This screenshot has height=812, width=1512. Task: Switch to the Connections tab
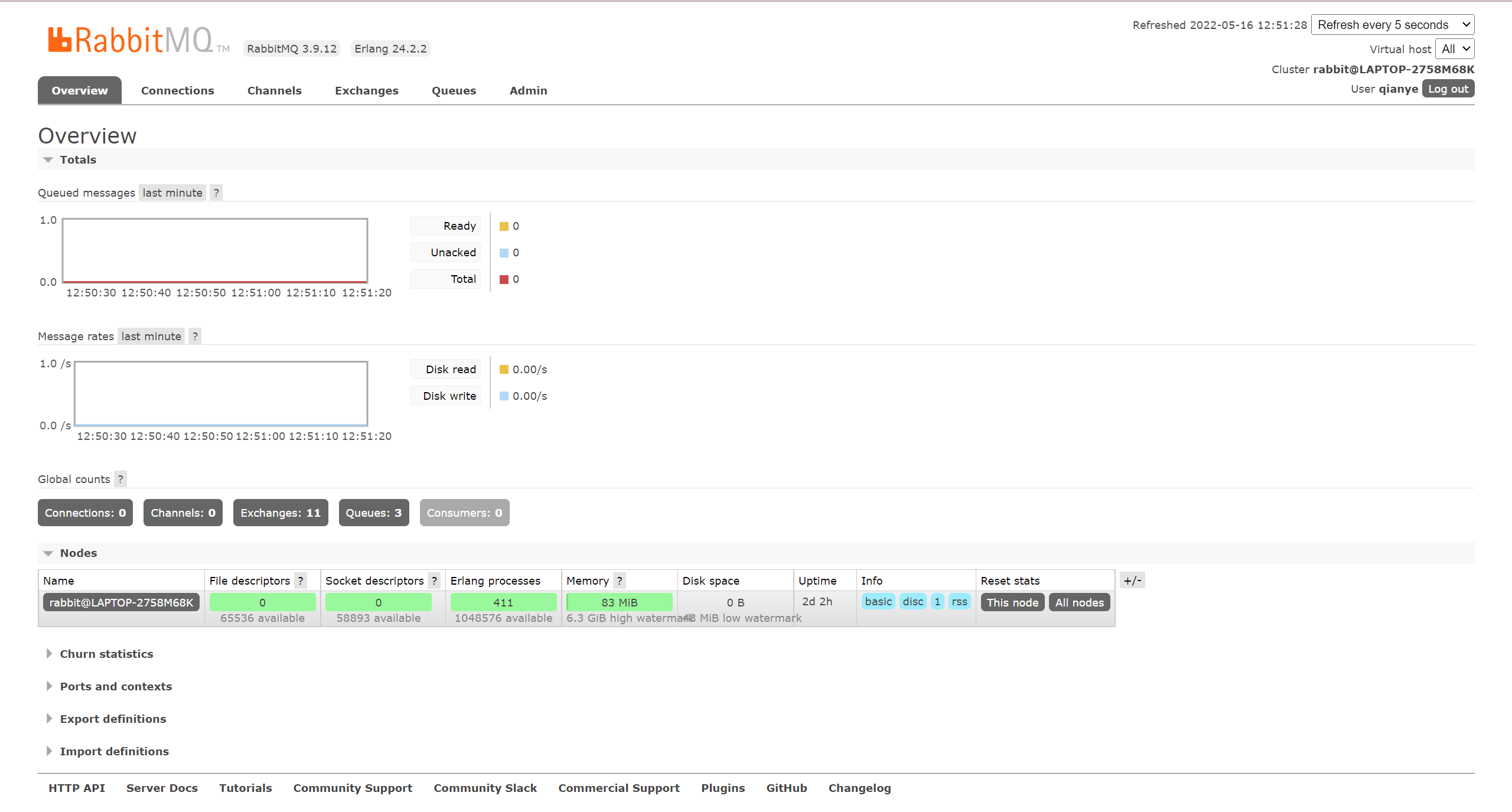click(177, 90)
